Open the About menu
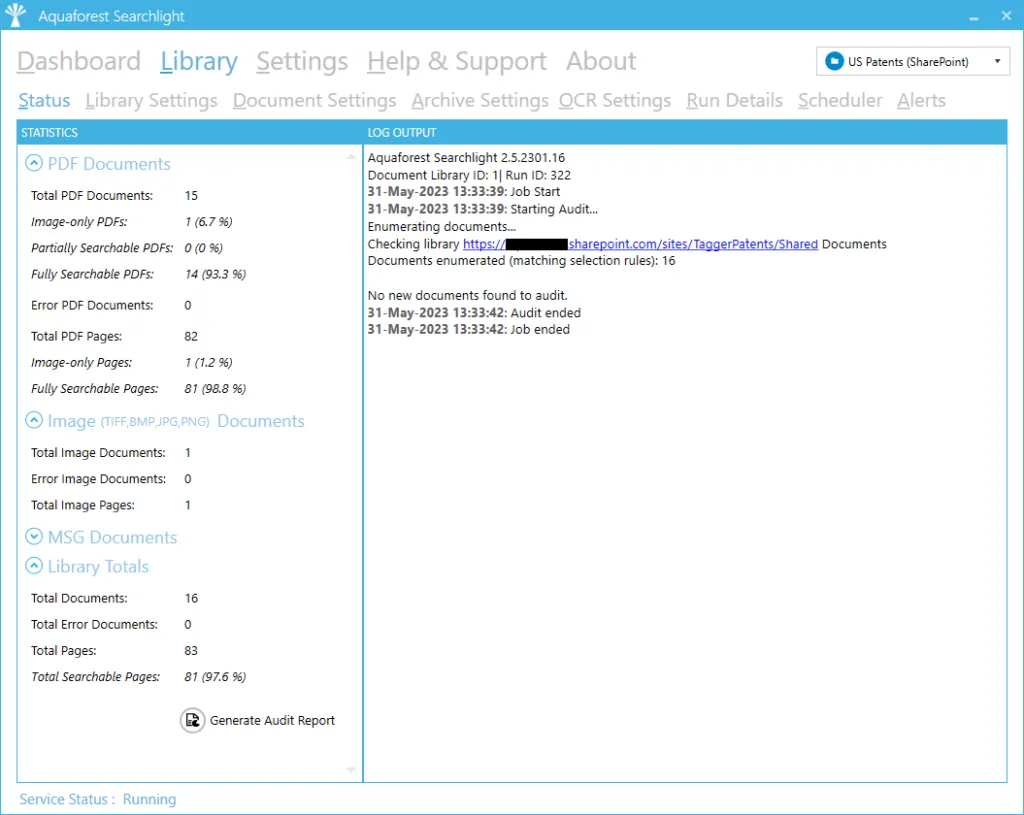This screenshot has width=1024, height=815. (x=601, y=61)
